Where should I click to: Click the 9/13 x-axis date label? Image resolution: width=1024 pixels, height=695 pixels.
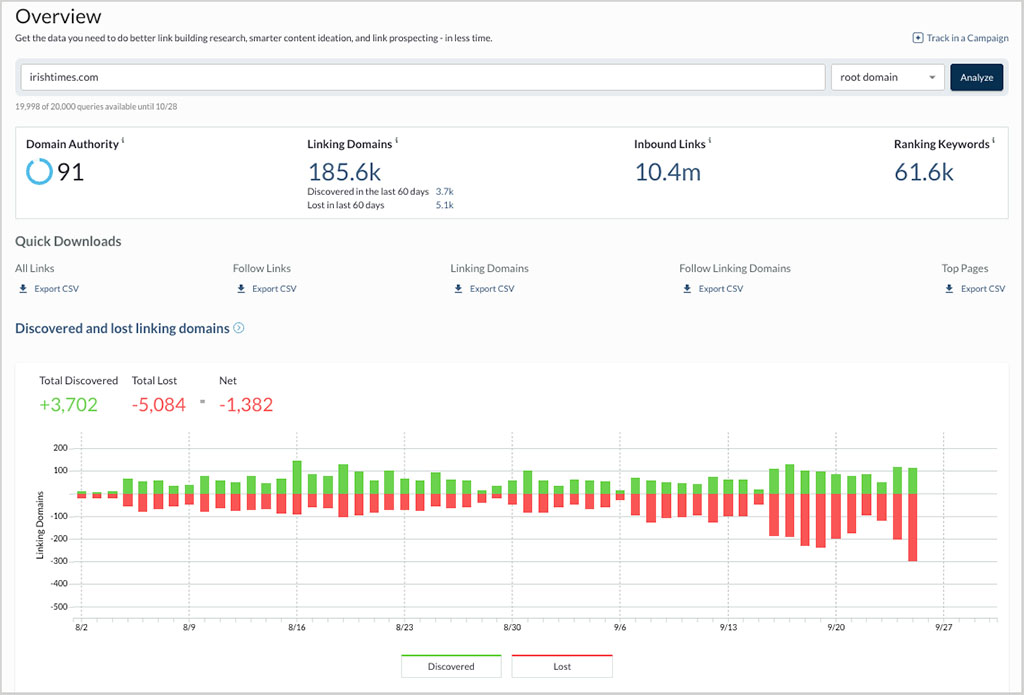(728, 627)
